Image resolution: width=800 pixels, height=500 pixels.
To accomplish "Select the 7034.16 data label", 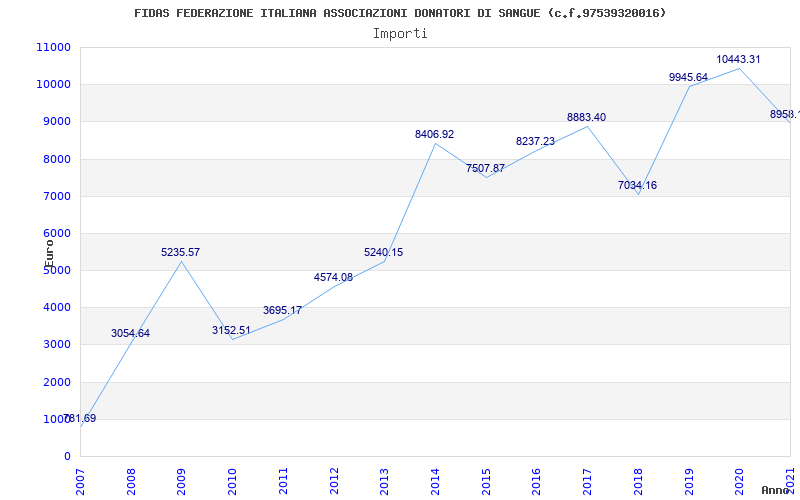I will [637, 186].
